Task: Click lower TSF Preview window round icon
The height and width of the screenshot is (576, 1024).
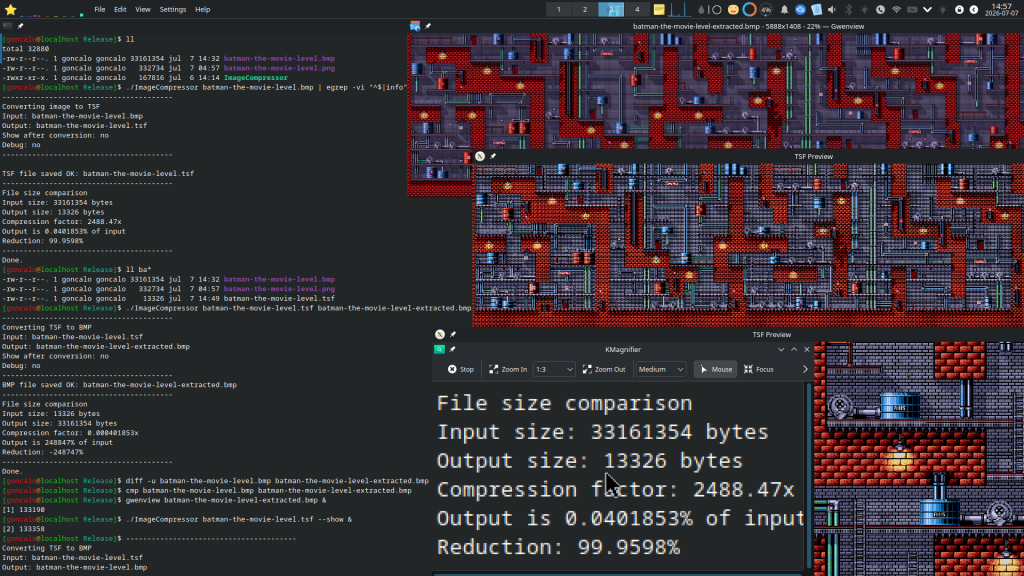Action: [x=440, y=334]
